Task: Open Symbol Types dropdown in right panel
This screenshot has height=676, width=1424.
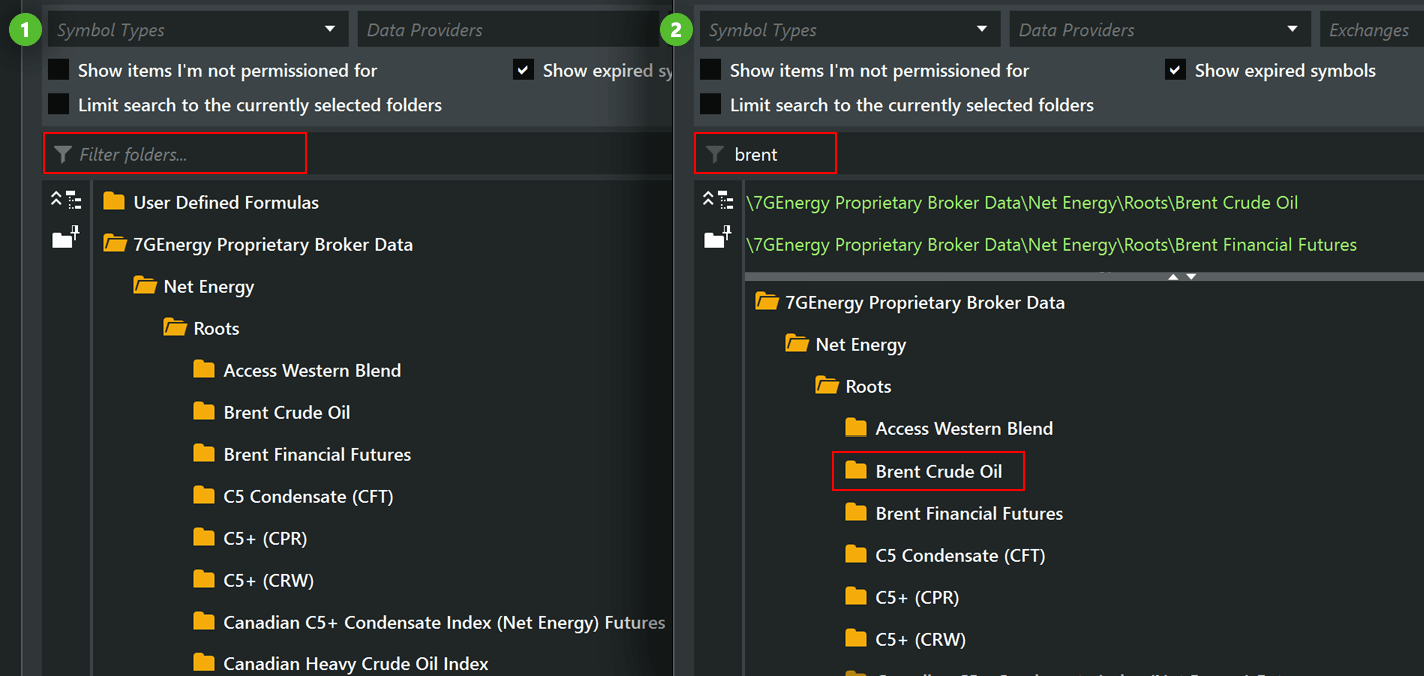Action: 850,29
